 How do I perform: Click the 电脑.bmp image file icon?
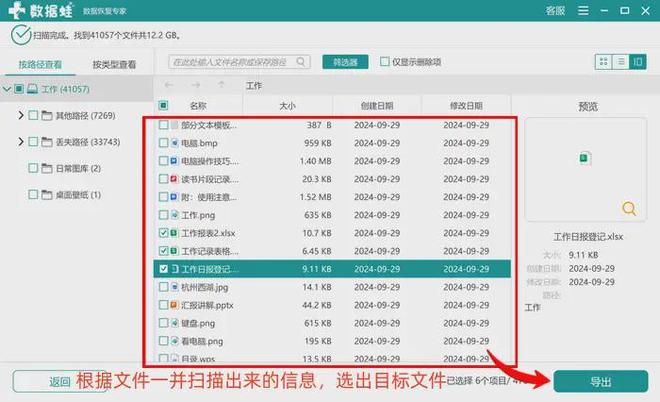pos(174,143)
